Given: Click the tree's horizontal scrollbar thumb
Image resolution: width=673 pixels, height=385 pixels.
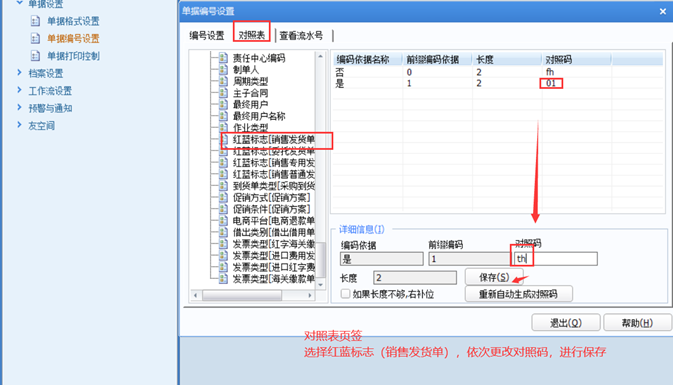Looking at the screenshot, I should [242, 295].
